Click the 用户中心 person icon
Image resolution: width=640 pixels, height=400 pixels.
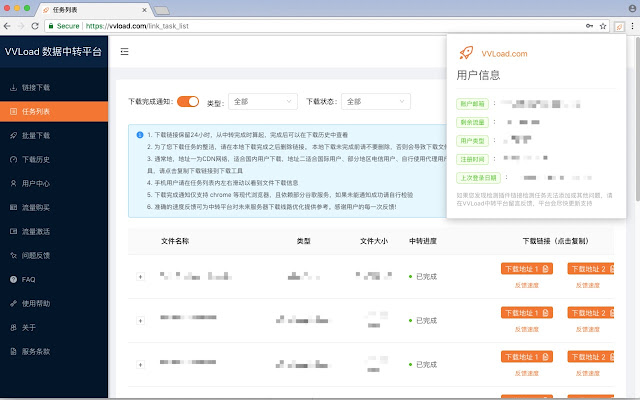pyautogui.click(x=13, y=184)
